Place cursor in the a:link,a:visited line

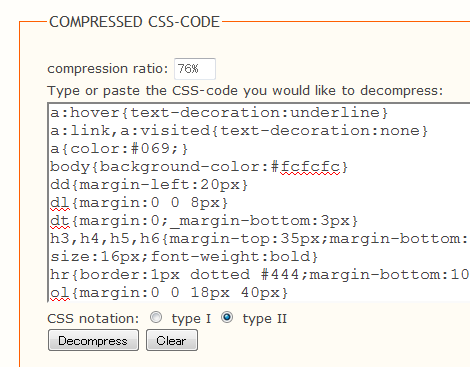click(x=239, y=131)
